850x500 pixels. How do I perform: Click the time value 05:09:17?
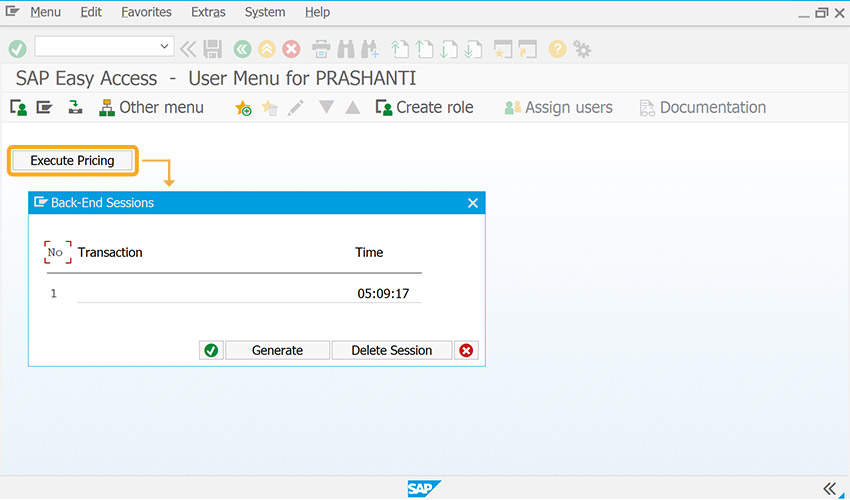click(383, 294)
